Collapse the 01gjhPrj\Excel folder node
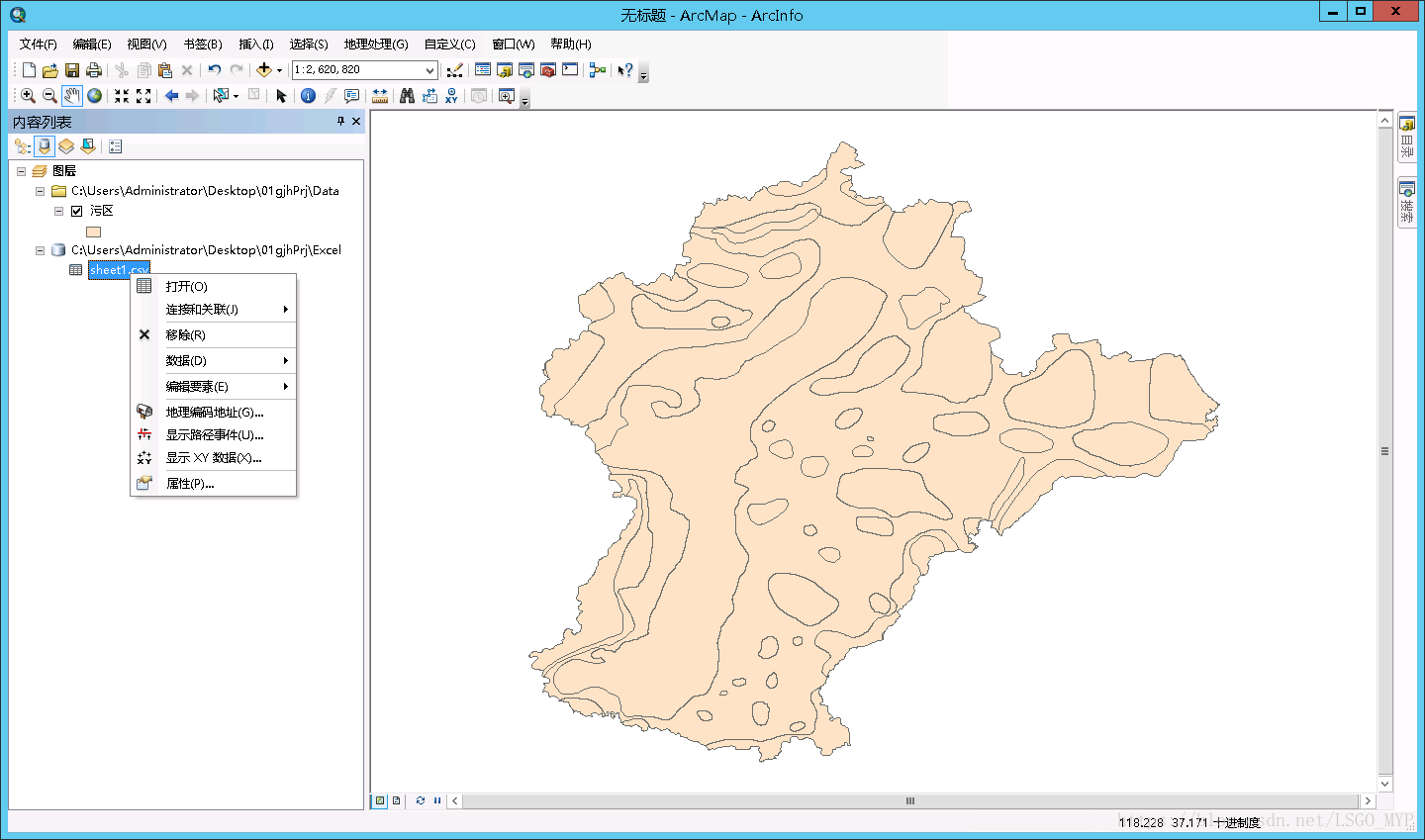1425x840 pixels. [40, 250]
